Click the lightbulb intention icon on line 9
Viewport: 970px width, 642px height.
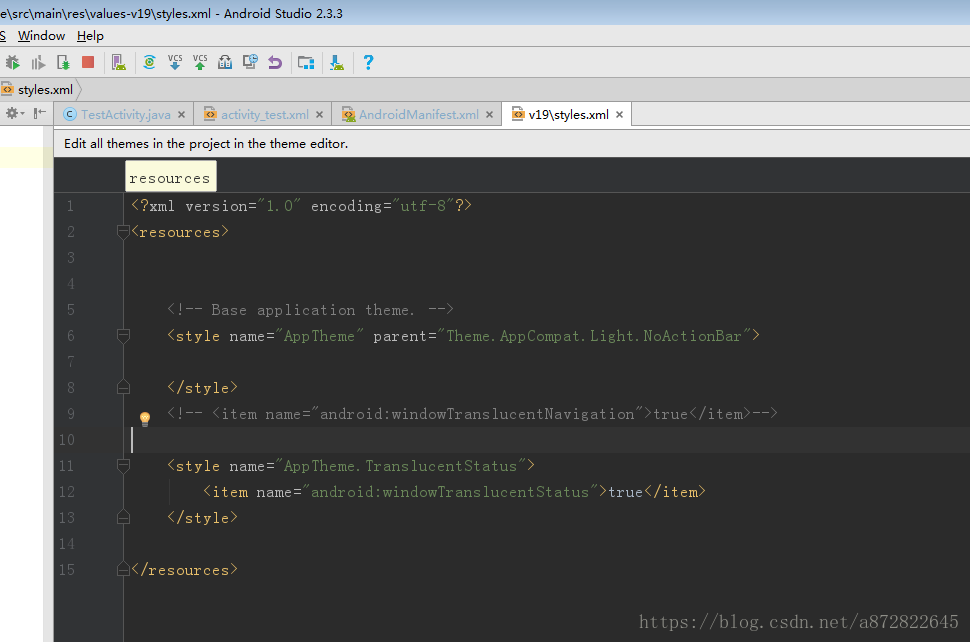[x=145, y=419]
